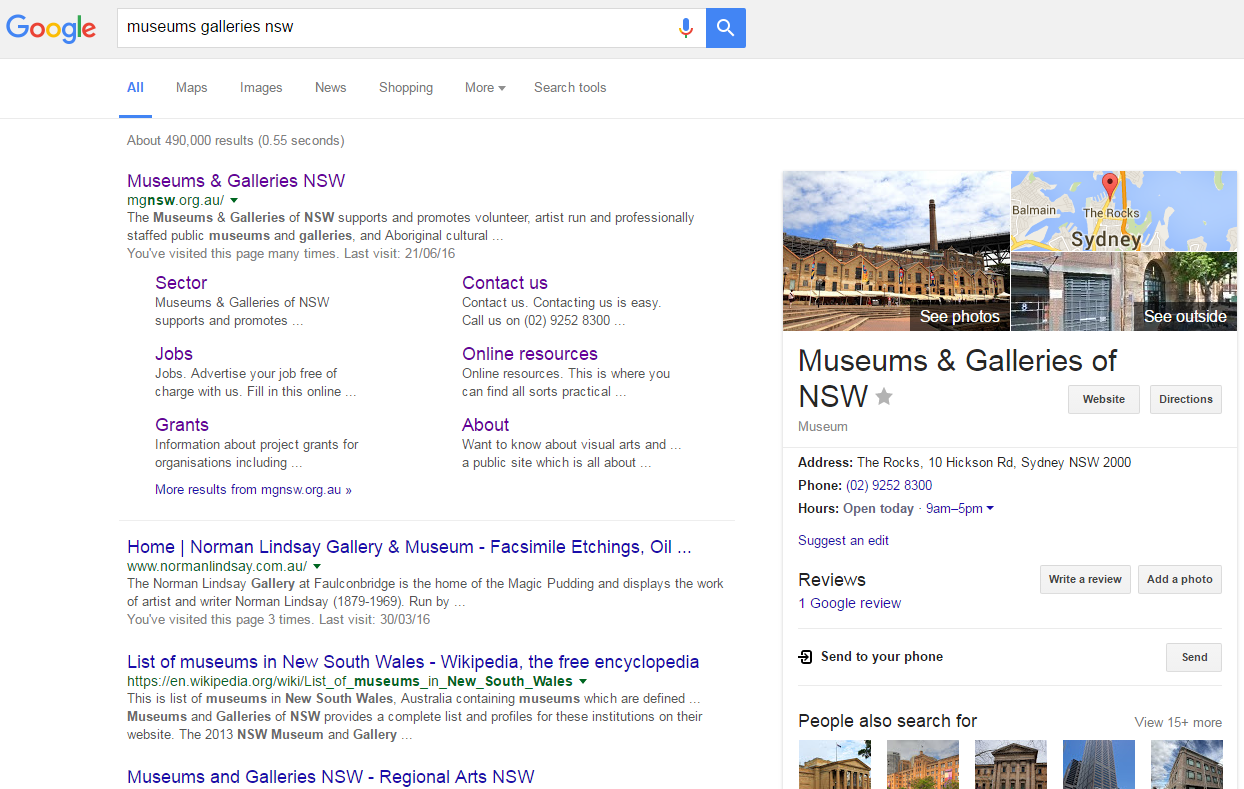The width and height of the screenshot is (1244, 789).
Task: Open Search tools options
Action: click(x=570, y=88)
